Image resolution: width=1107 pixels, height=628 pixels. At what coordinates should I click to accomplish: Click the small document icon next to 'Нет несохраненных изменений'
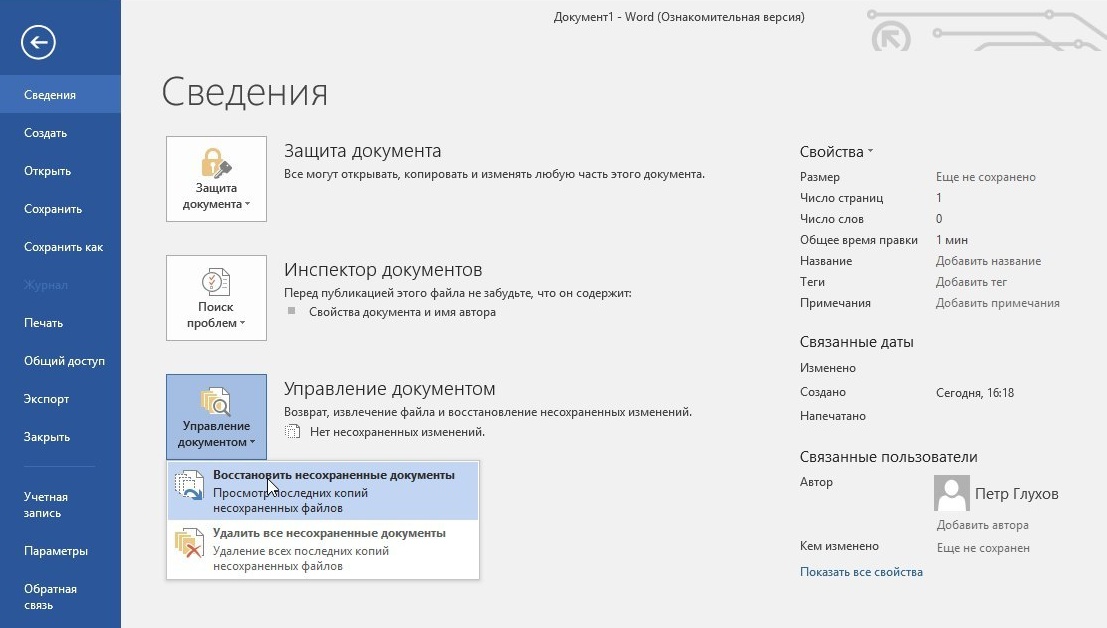[292, 432]
